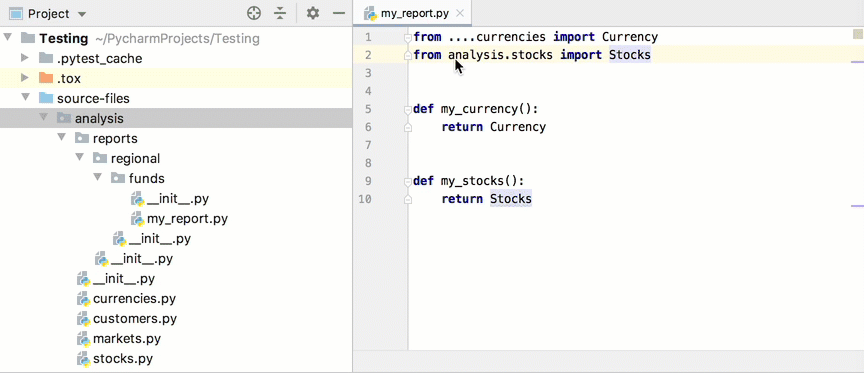
Task: Click the Python file icon of my_report.py in tree
Action: [137, 219]
